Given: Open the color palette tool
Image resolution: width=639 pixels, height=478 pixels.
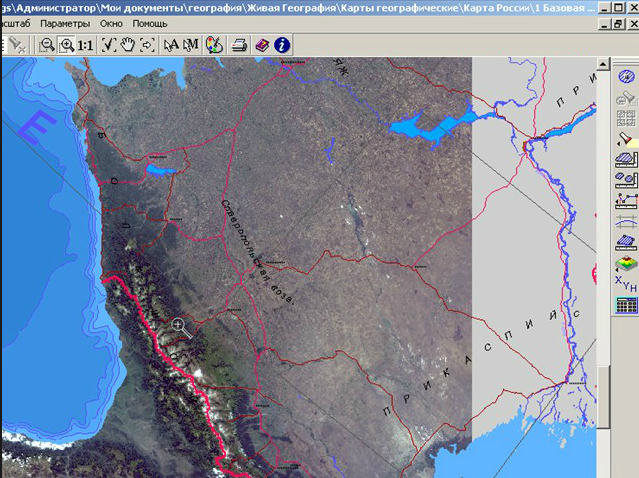Looking at the screenshot, I should [214, 45].
